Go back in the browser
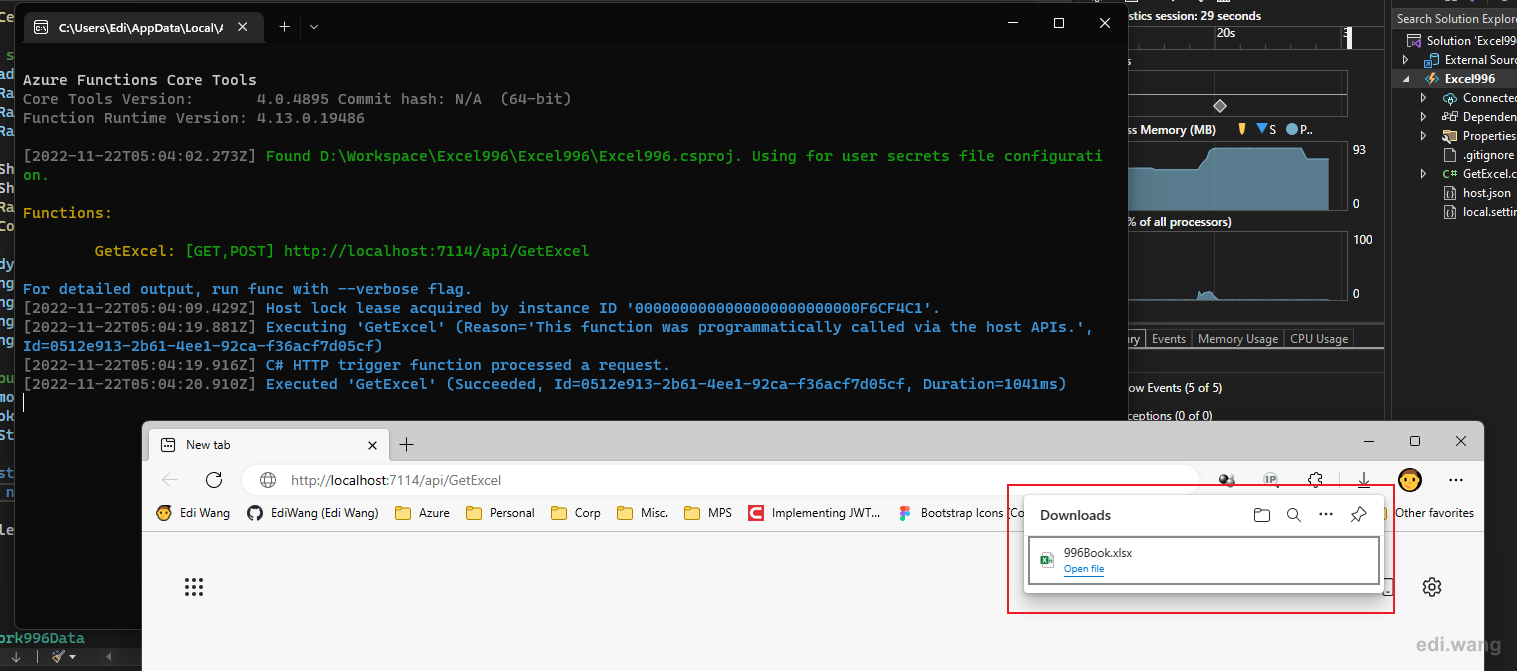The height and width of the screenshot is (671, 1517). [x=170, y=480]
